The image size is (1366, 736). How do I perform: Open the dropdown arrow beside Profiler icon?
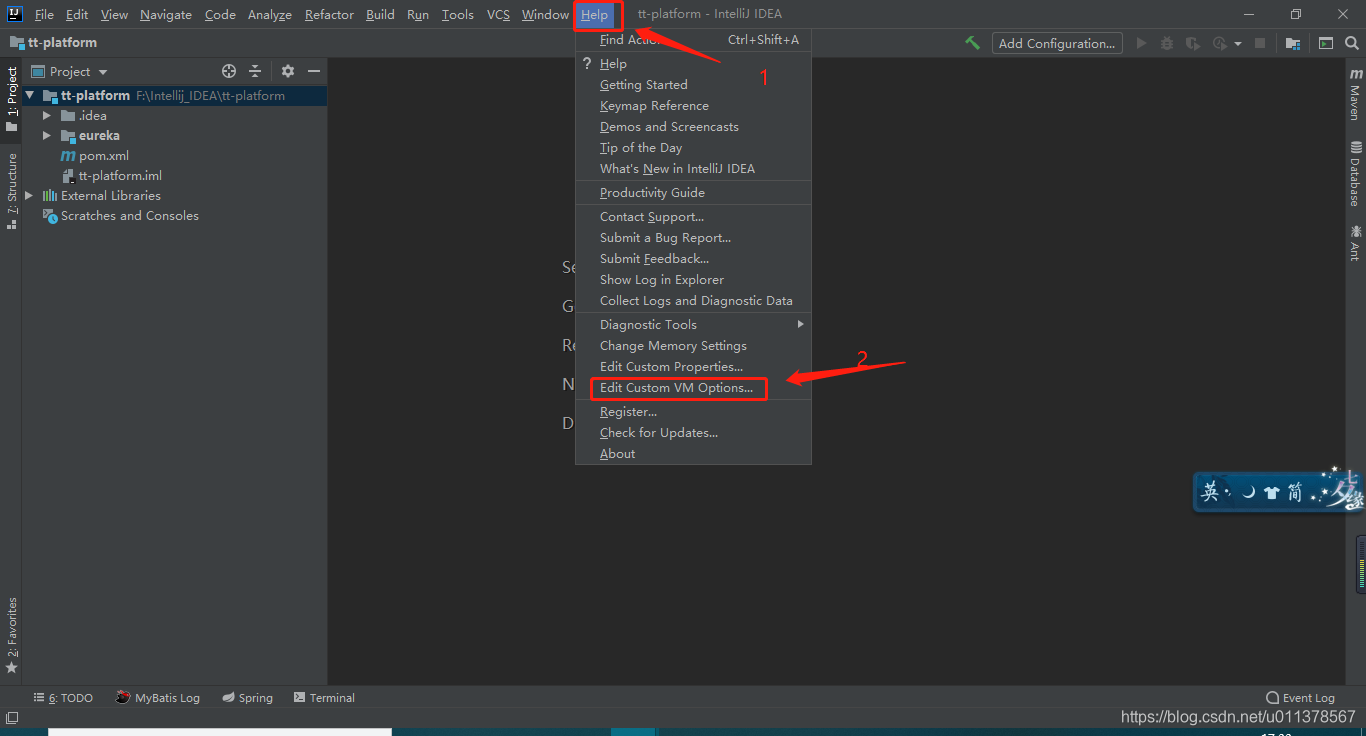[1238, 44]
